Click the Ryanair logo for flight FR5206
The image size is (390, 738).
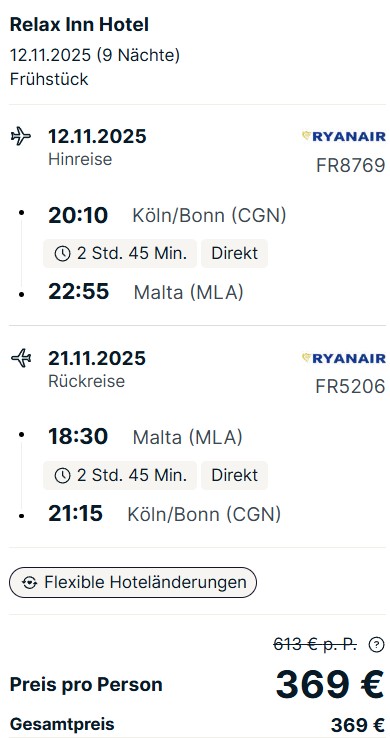click(343, 359)
